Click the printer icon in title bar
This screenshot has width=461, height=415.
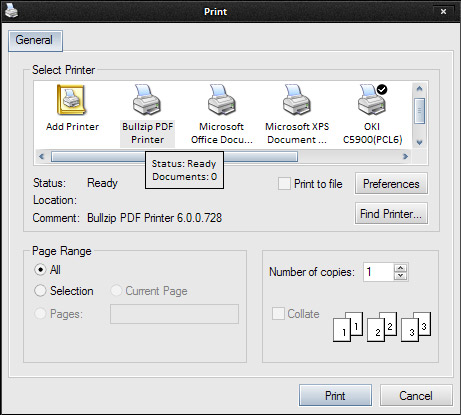(x=11, y=11)
